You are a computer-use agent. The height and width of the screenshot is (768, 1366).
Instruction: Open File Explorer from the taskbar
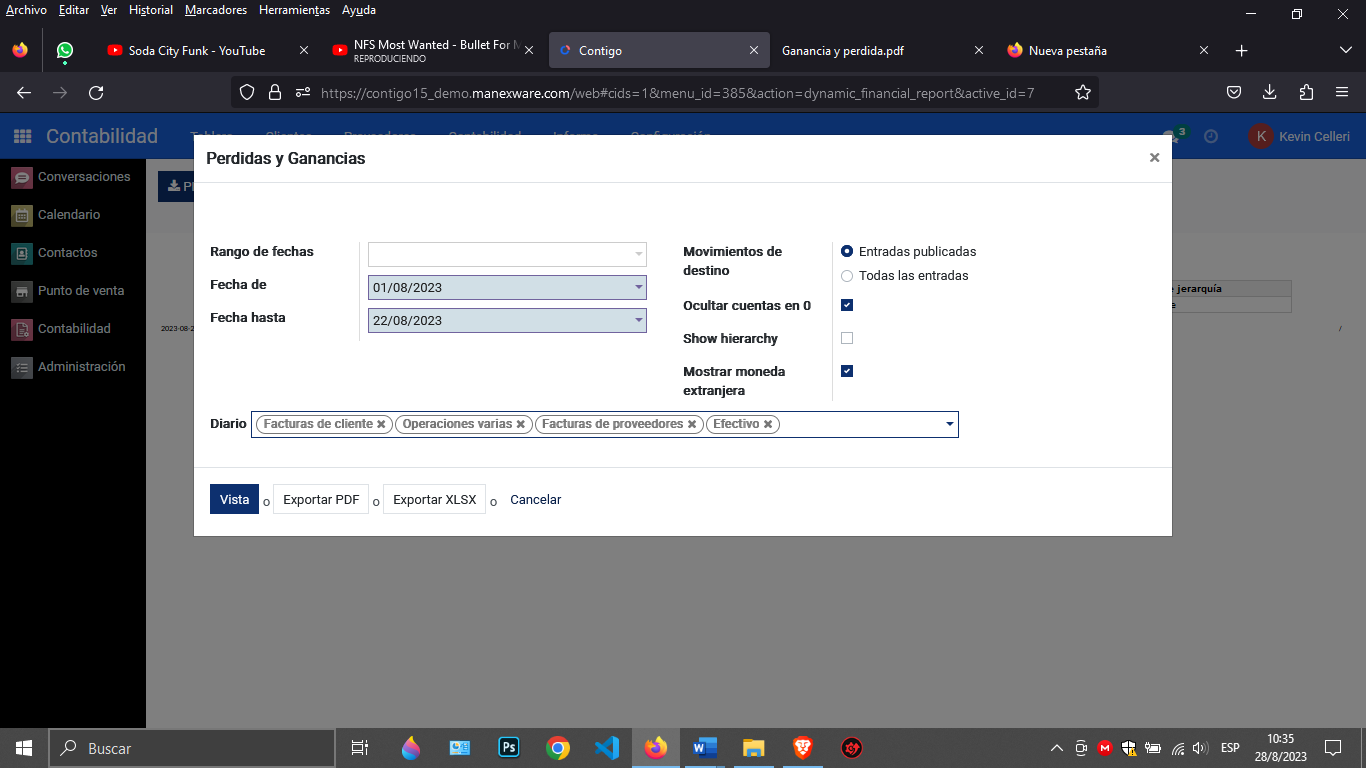754,748
